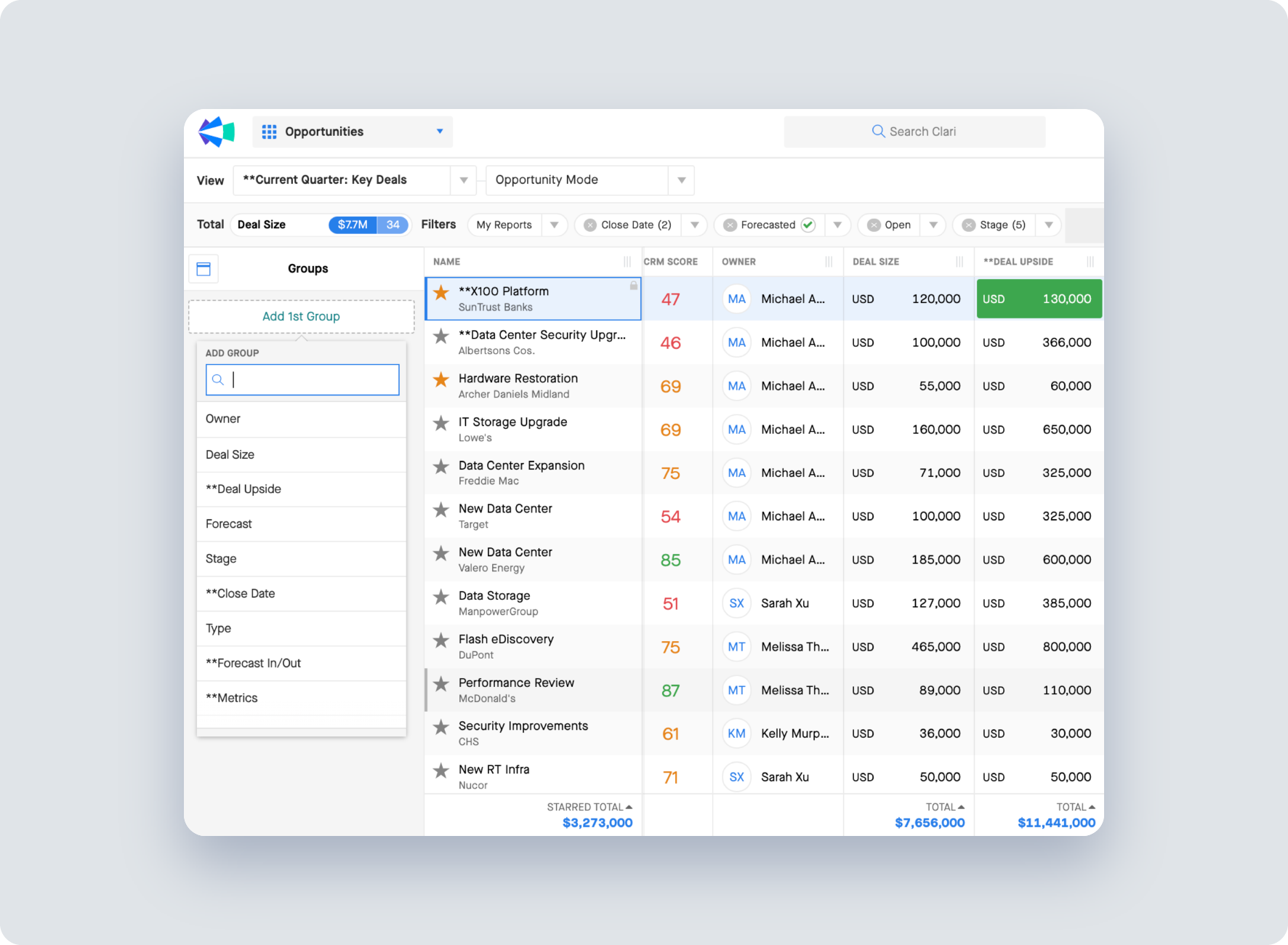1288x945 pixels.
Task: Click the Add 1st Group button
Action: [302, 317]
